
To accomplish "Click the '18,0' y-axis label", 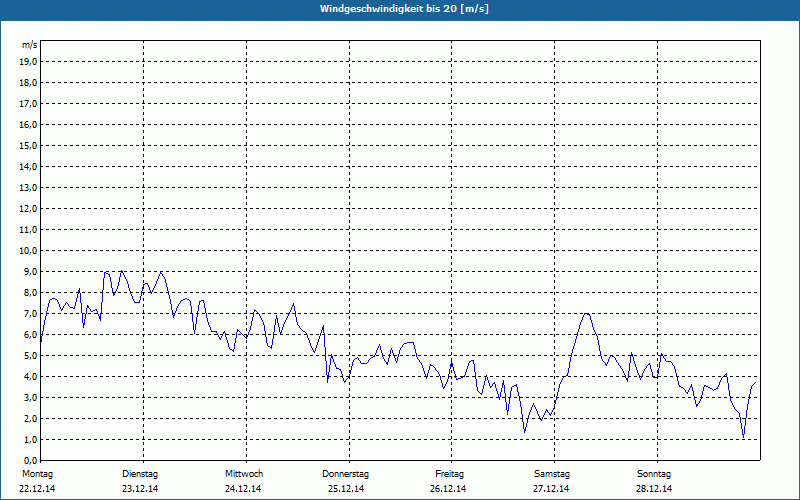I will (x=28, y=83).
